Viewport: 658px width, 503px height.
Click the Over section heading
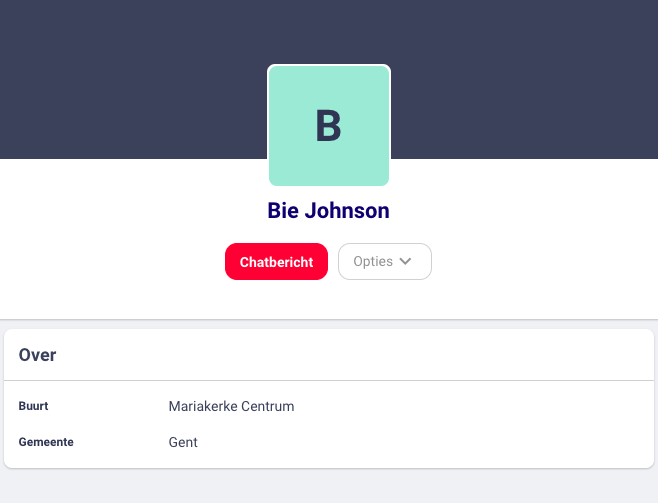coord(38,355)
